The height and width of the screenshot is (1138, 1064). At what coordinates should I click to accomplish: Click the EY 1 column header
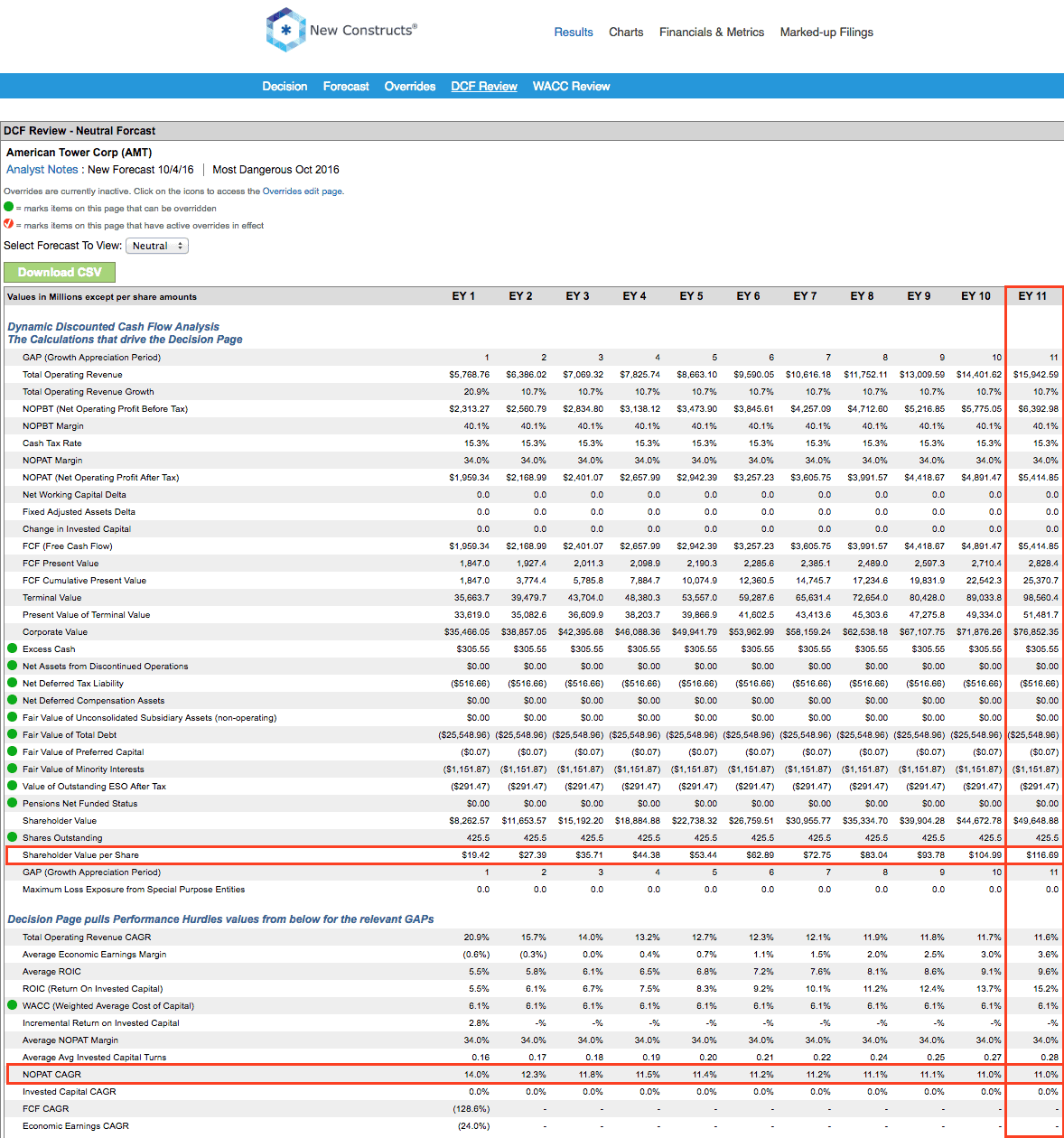click(463, 296)
